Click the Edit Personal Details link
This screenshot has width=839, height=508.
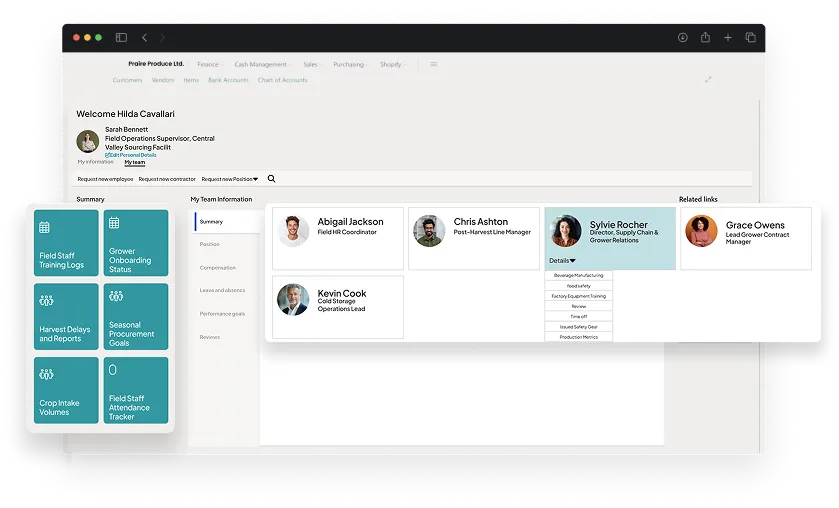pos(132,155)
